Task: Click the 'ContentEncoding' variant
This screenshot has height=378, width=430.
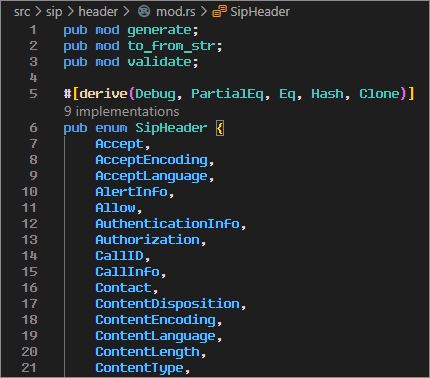Action: pyautogui.click(x=155, y=320)
